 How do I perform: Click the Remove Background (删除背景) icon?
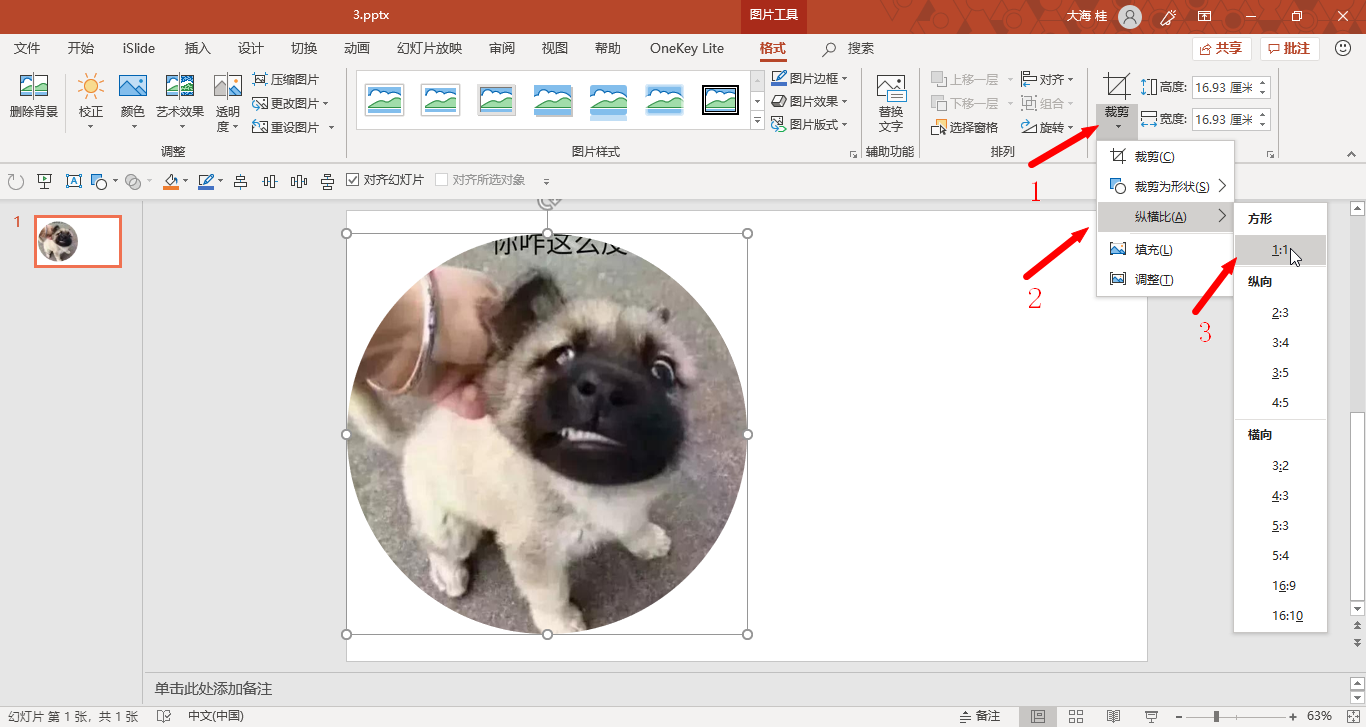tap(33, 96)
